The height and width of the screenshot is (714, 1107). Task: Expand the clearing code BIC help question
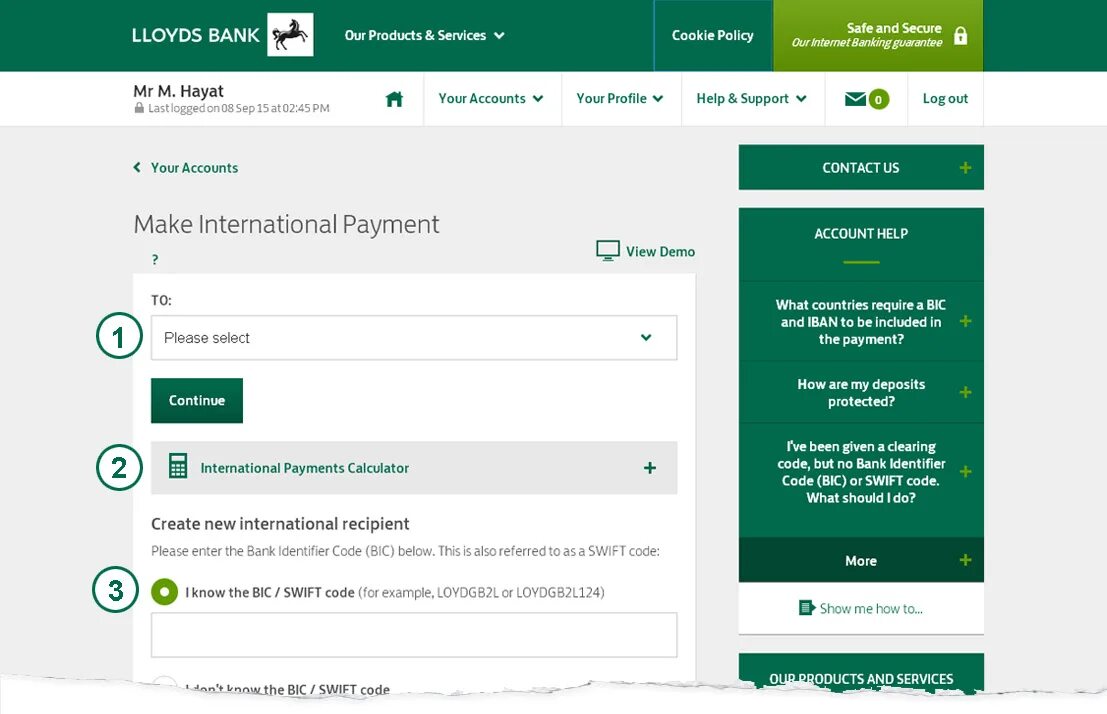coord(861,472)
